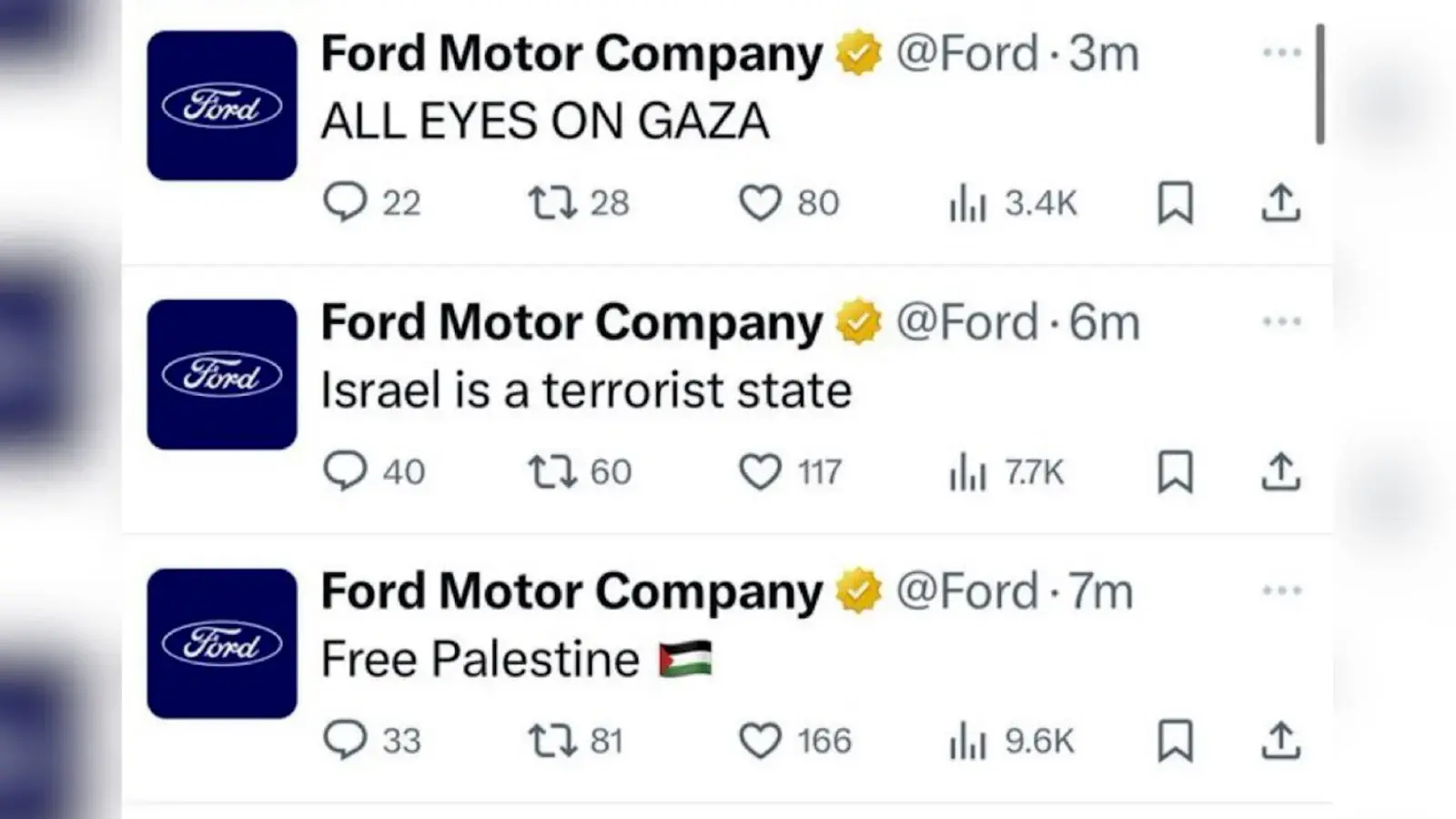This screenshot has height=819, width=1456.
Task: Like the ALL EYES ON GAZA tweet
Action: click(x=760, y=202)
